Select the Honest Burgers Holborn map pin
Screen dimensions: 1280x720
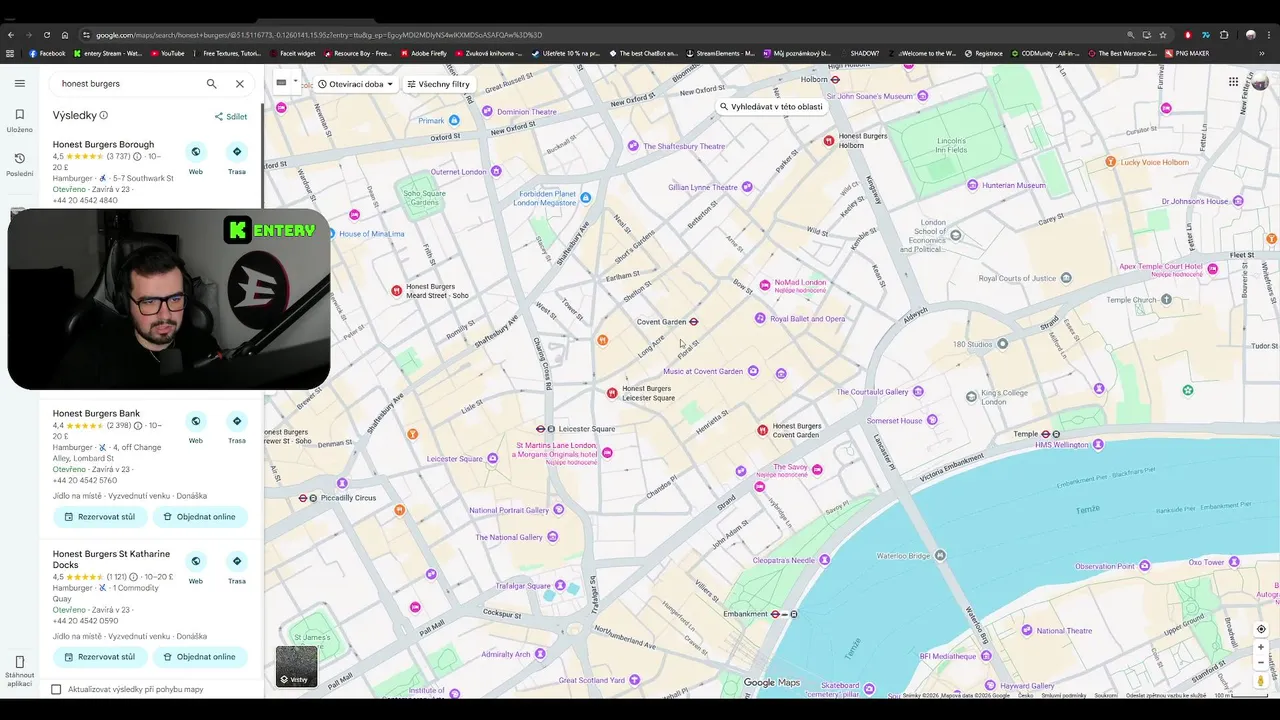[829, 141]
